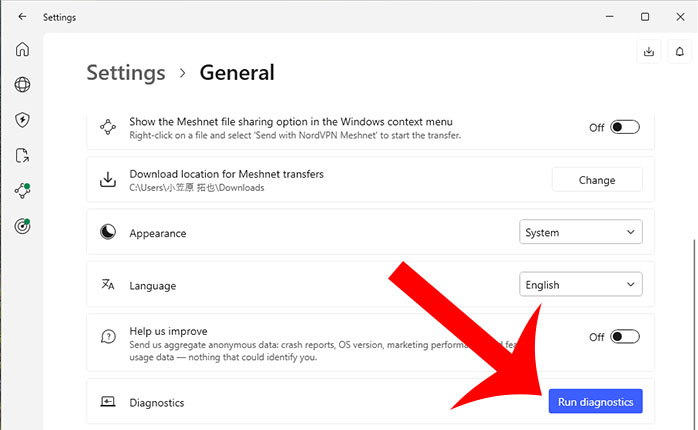
Task: Maximize the Settings window
Action: 645,17
